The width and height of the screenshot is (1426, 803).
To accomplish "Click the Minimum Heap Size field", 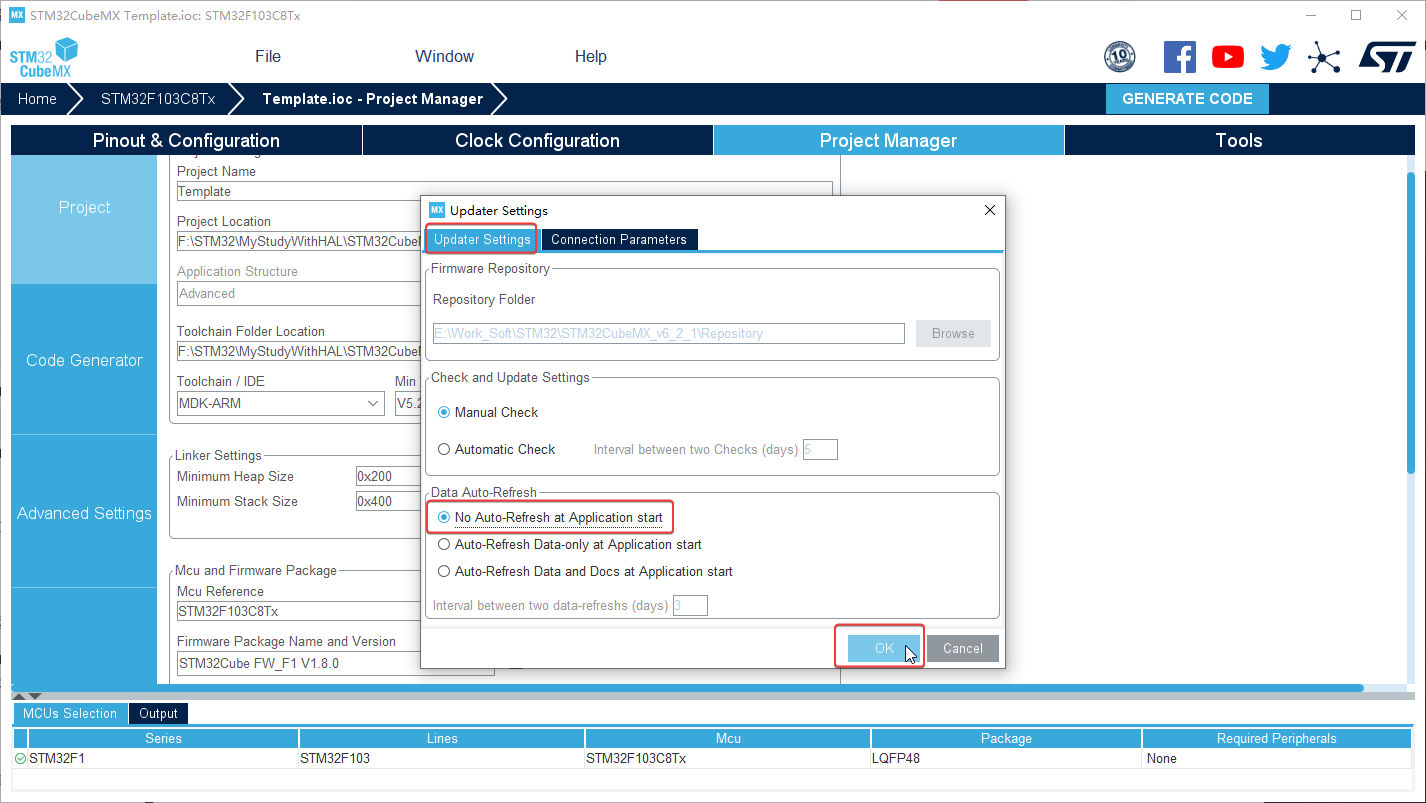I will (x=388, y=477).
